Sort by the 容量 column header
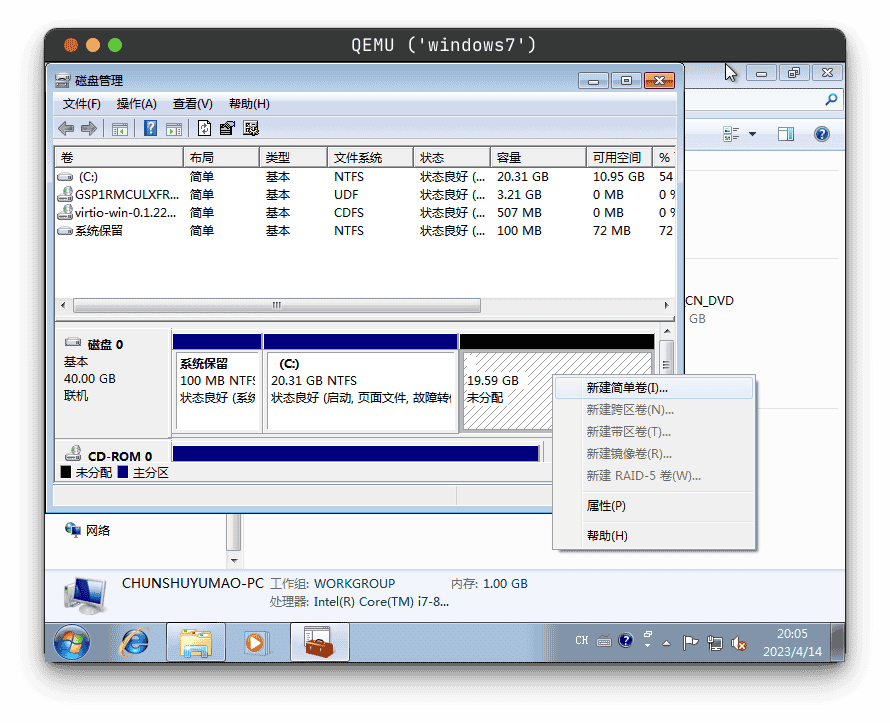The width and height of the screenshot is (890, 723). pos(538,157)
